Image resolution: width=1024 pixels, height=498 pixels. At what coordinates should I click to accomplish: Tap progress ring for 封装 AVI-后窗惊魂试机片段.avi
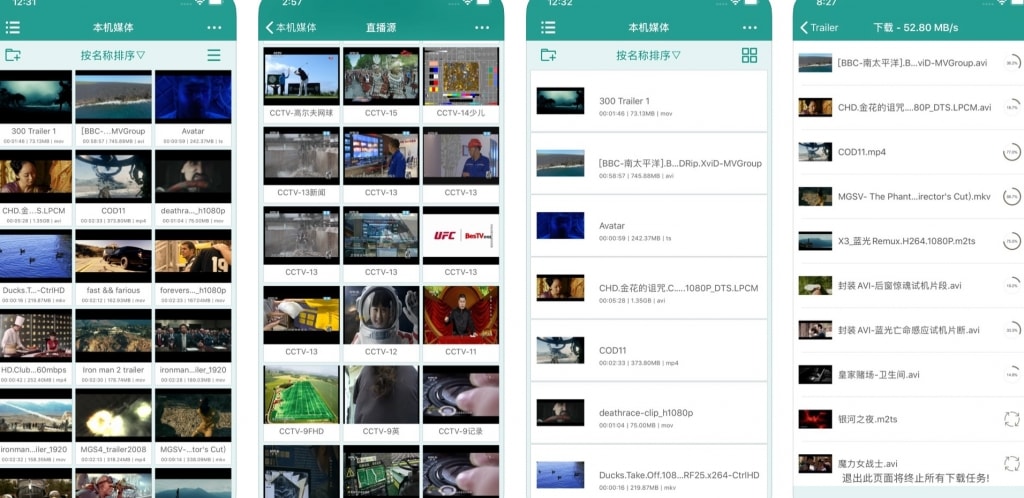coord(1012,285)
